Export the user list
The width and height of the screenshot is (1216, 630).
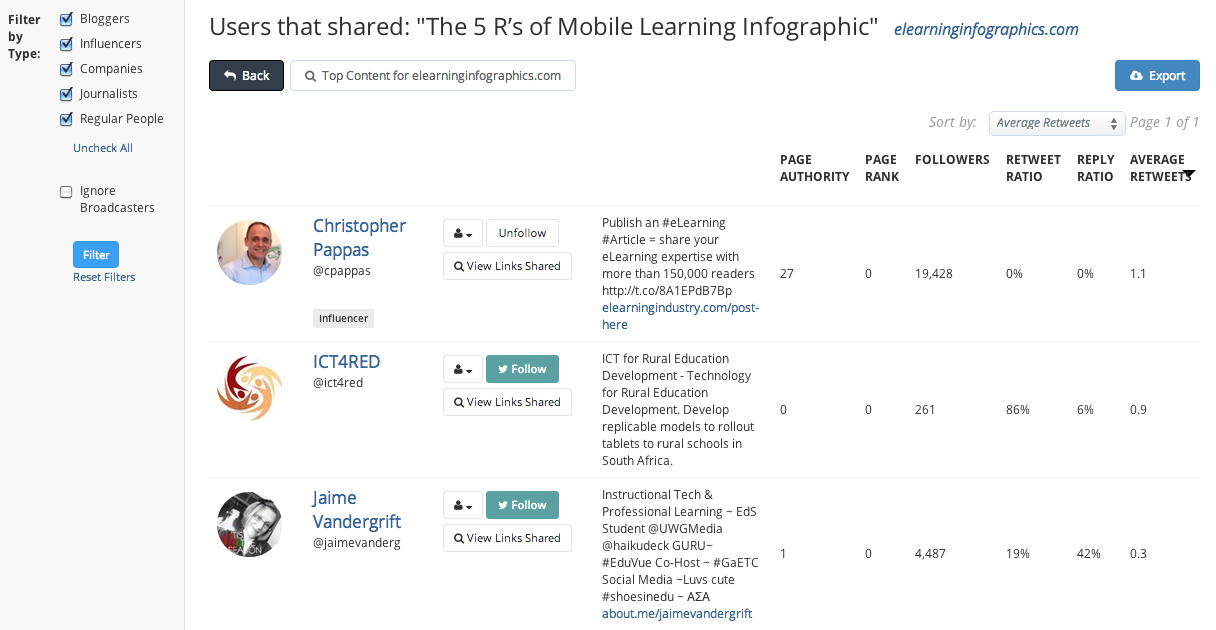click(1157, 76)
